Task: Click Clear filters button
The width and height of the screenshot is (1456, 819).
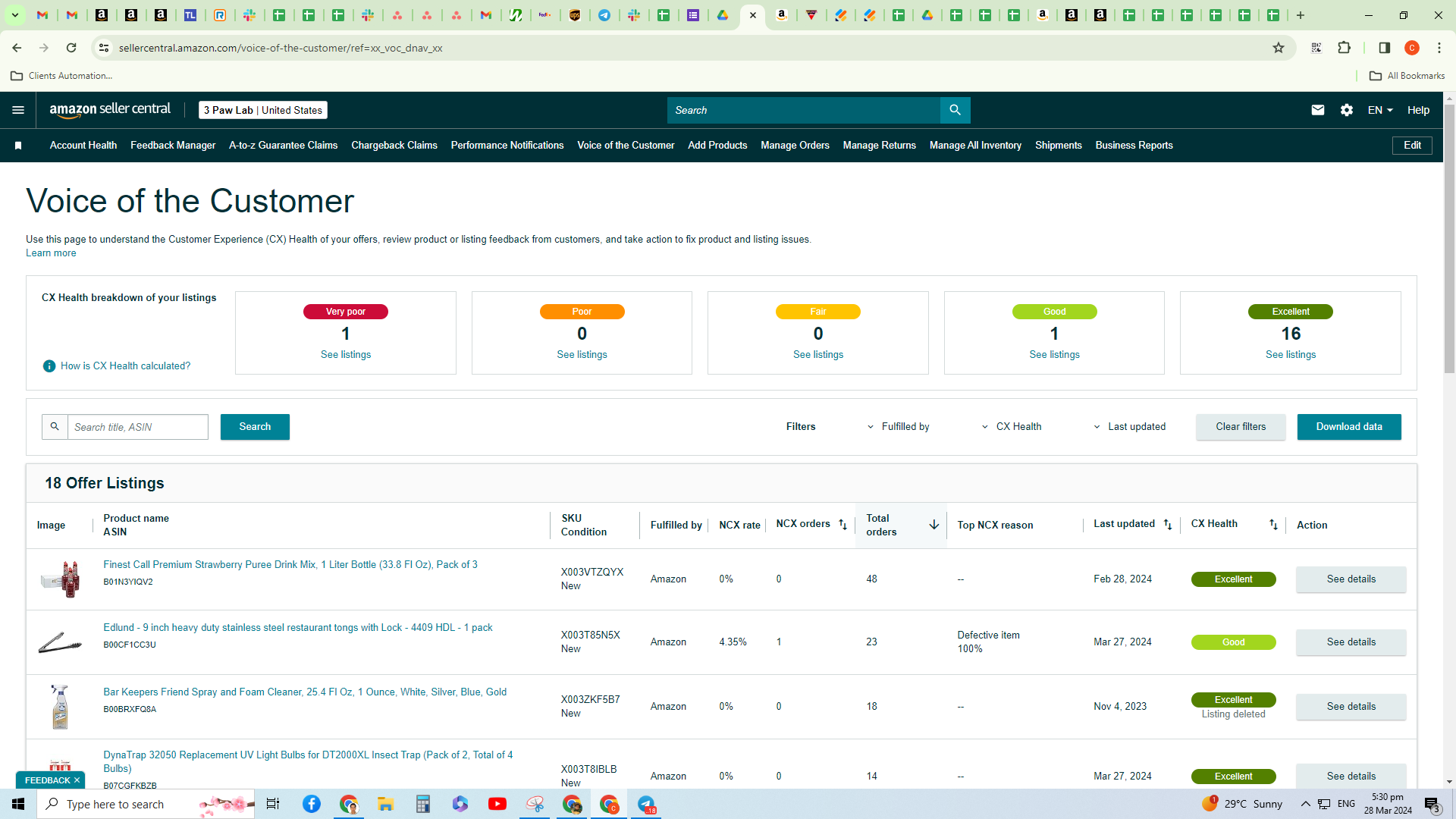Action: pyautogui.click(x=1241, y=427)
